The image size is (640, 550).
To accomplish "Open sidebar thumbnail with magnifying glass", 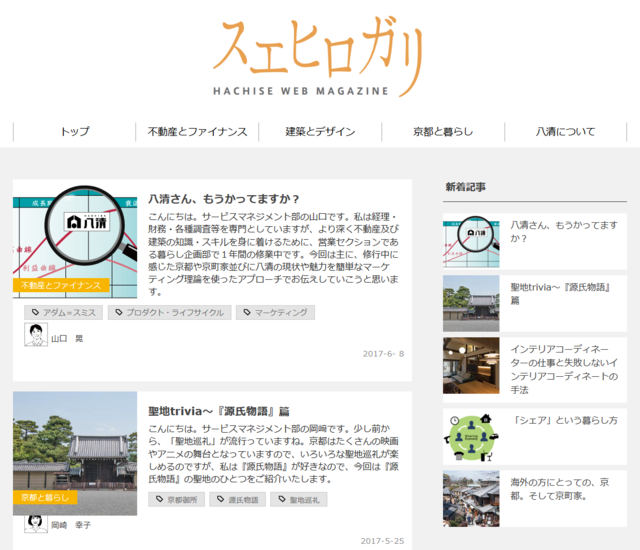I will pyautogui.click(x=471, y=241).
